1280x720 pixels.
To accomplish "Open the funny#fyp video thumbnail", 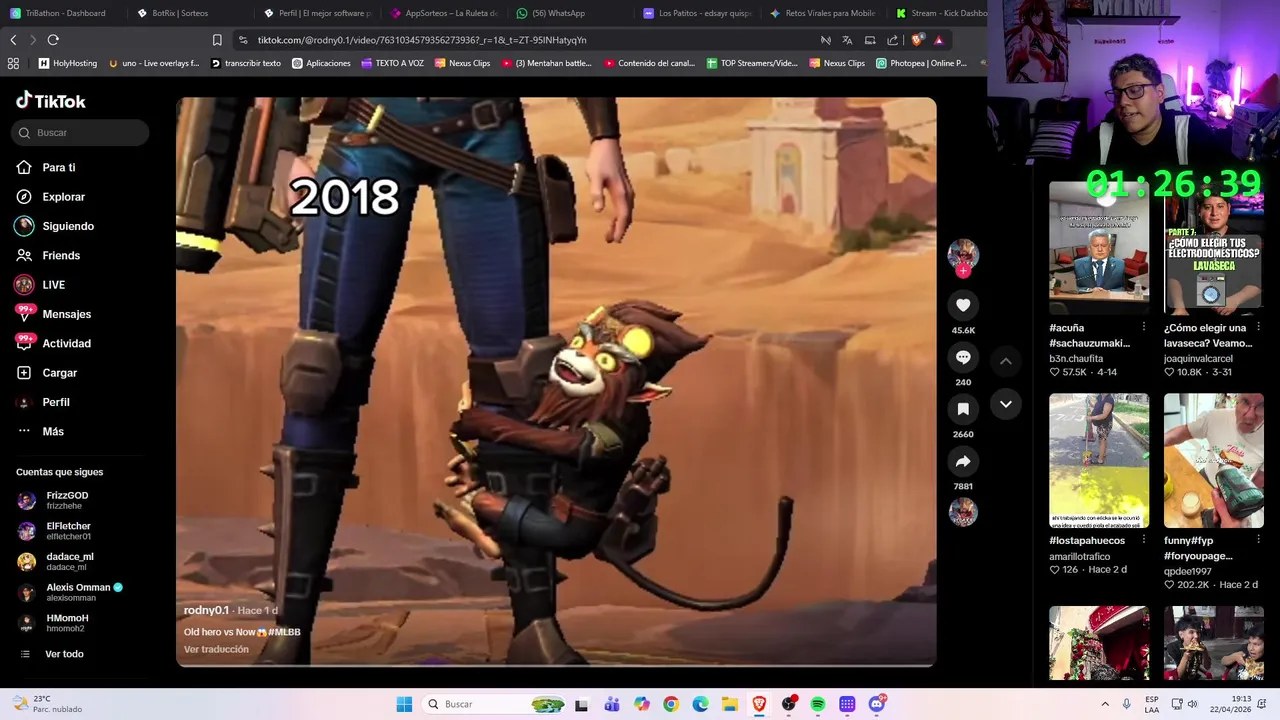I will coord(1214,460).
